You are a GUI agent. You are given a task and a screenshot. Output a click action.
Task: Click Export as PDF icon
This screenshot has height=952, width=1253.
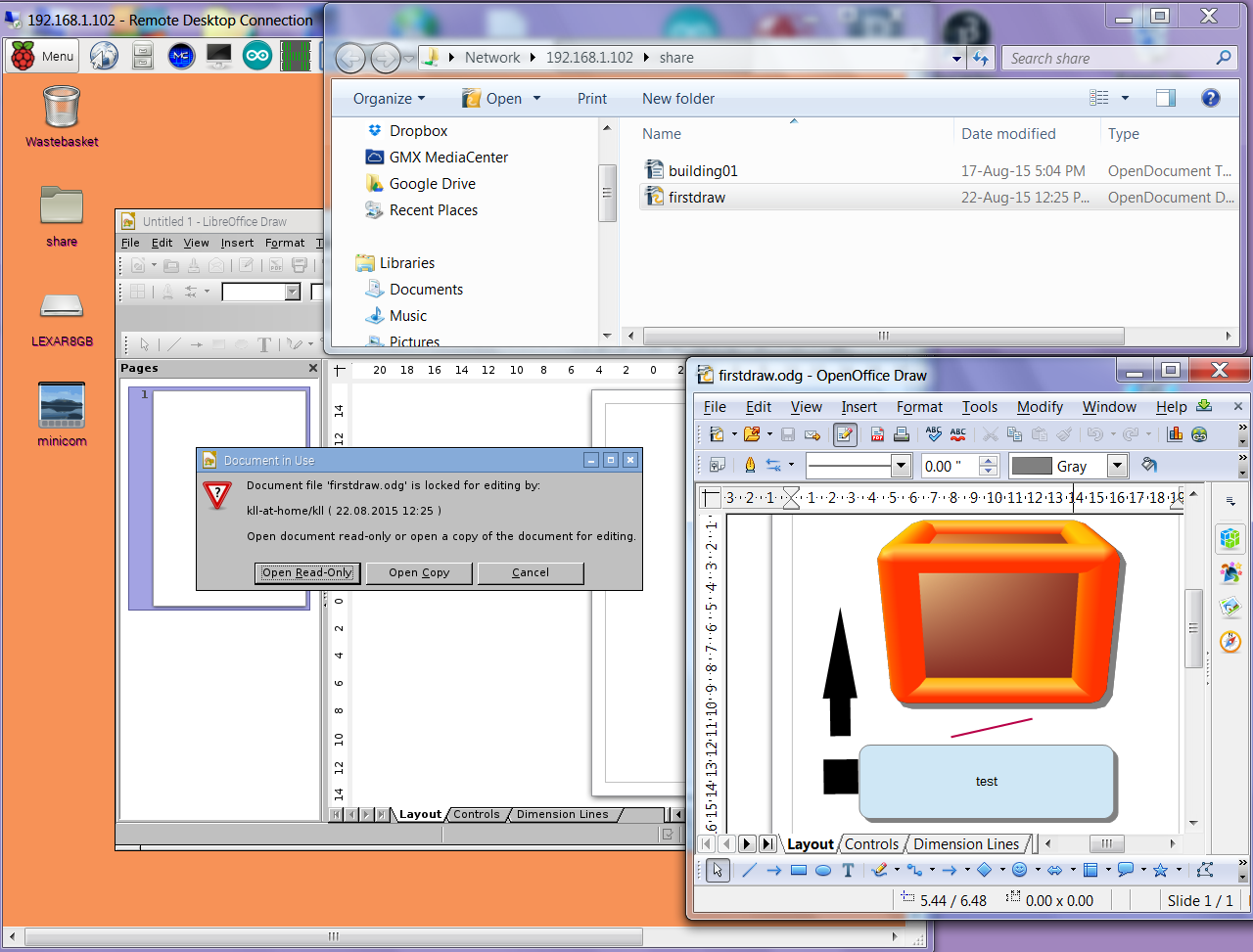pos(877,434)
